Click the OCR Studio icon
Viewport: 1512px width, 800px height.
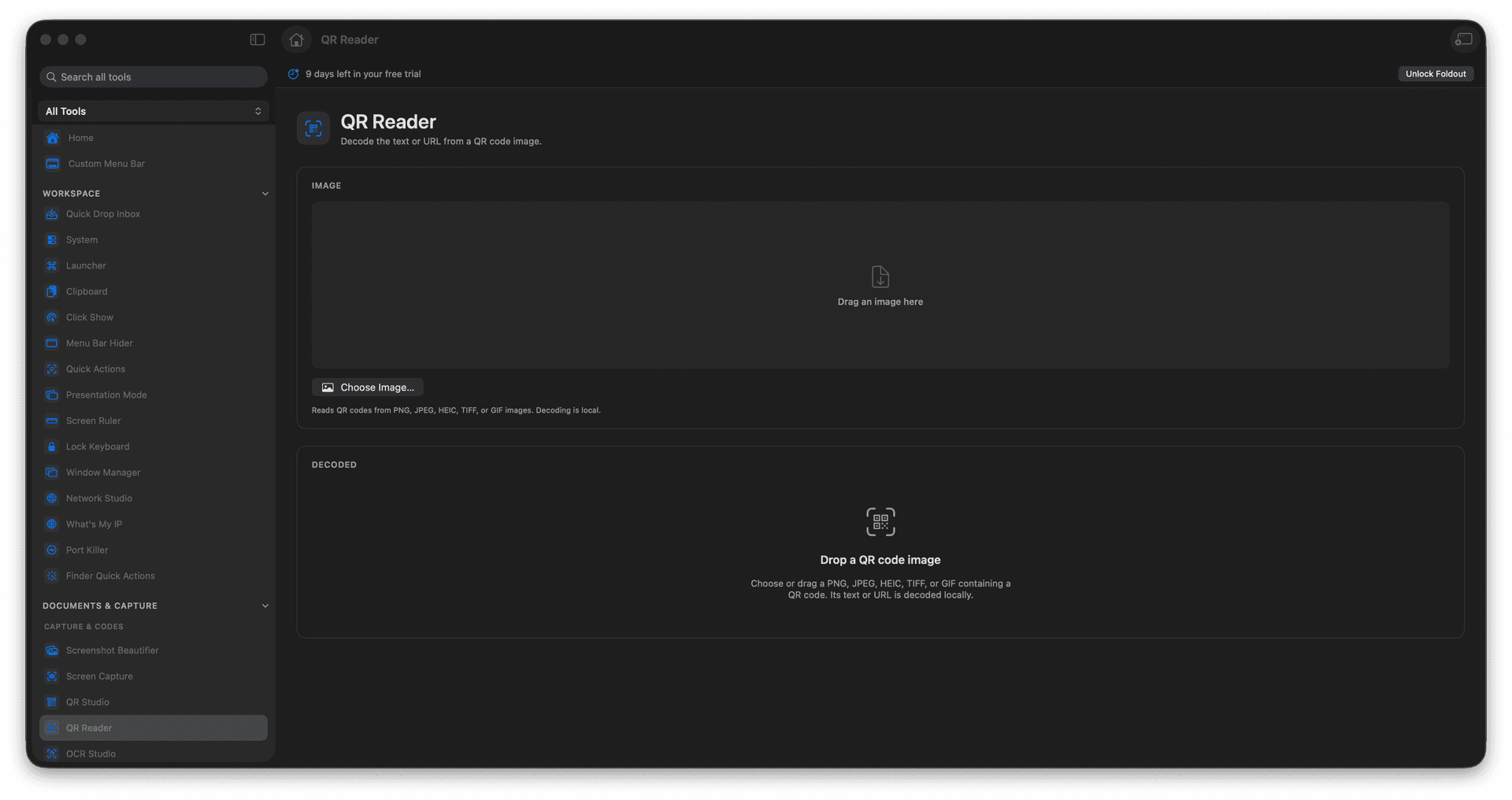click(52, 754)
